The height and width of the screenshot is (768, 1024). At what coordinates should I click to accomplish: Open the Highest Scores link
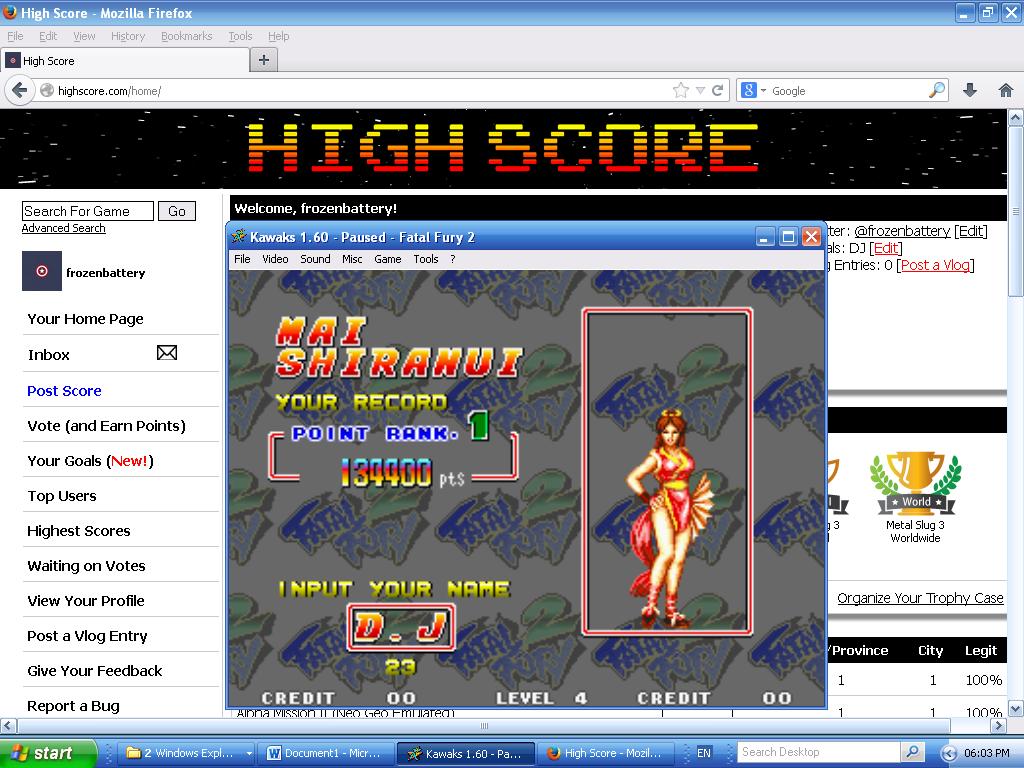(x=79, y=531)
